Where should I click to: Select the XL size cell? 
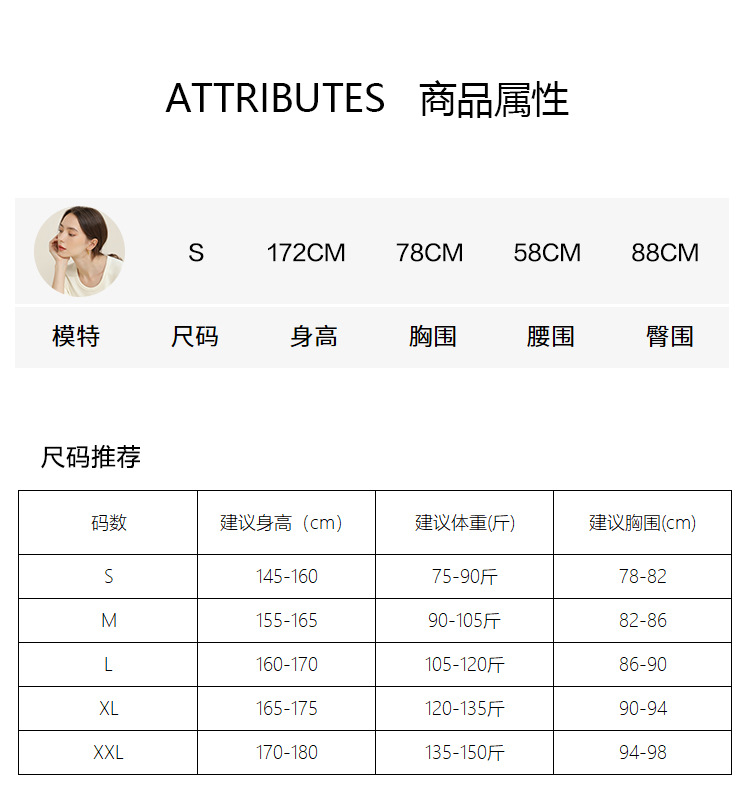point(108,709)
